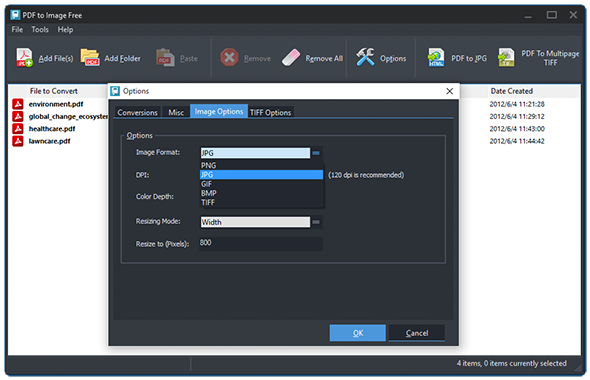The height and width of the screenshot is (380, 590).
Task: Click the Image Format dropdown arrow
Action: (316, 153)
